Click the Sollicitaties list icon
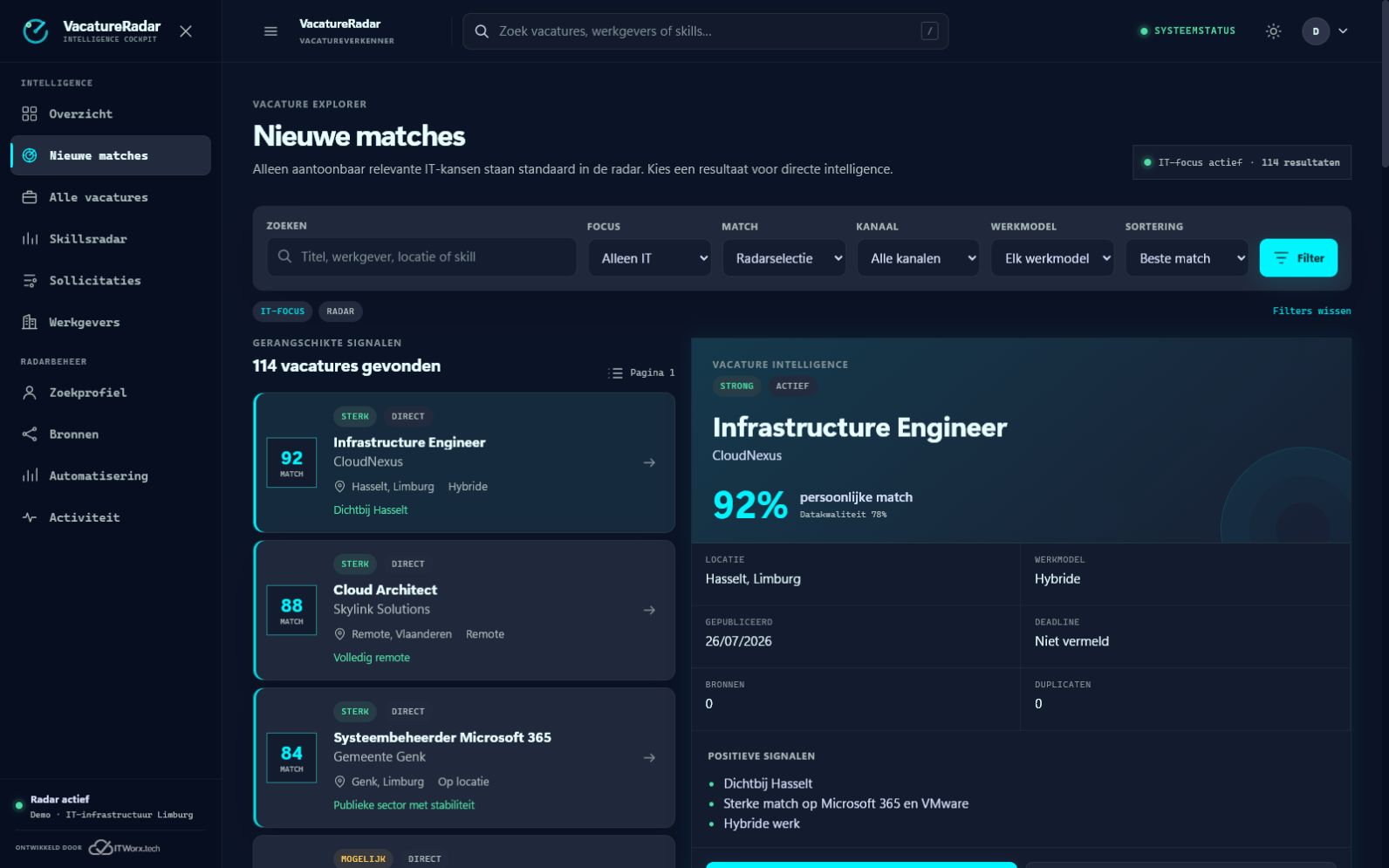 (30, 281)
